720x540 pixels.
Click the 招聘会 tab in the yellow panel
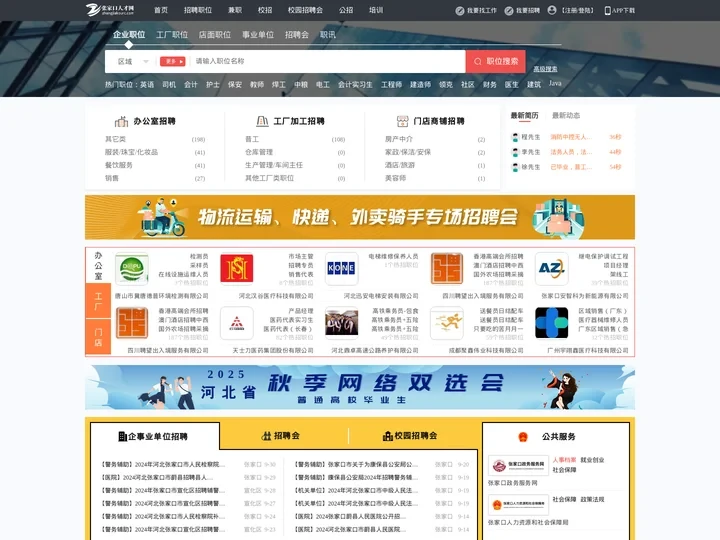coord(281,436)
